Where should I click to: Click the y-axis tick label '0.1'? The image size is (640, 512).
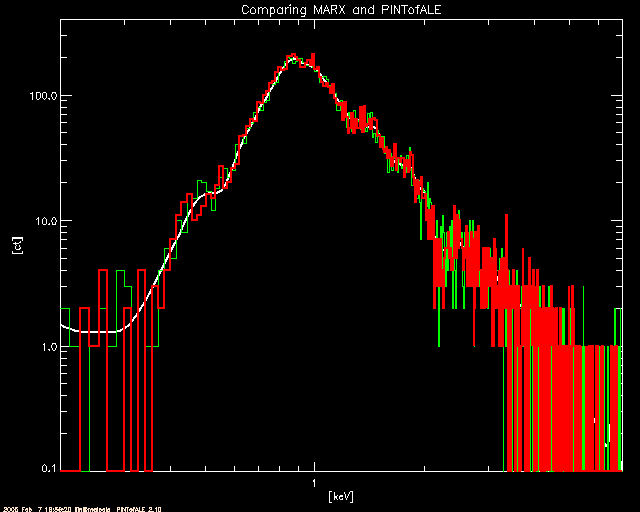coord(49,468)
